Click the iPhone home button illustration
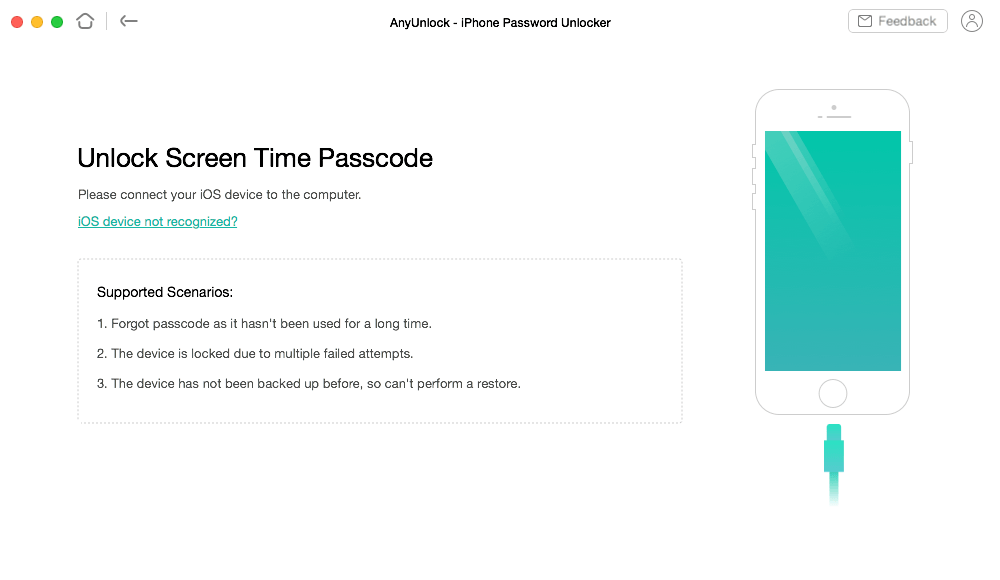 pyautogui.click(x=832, y=394)
